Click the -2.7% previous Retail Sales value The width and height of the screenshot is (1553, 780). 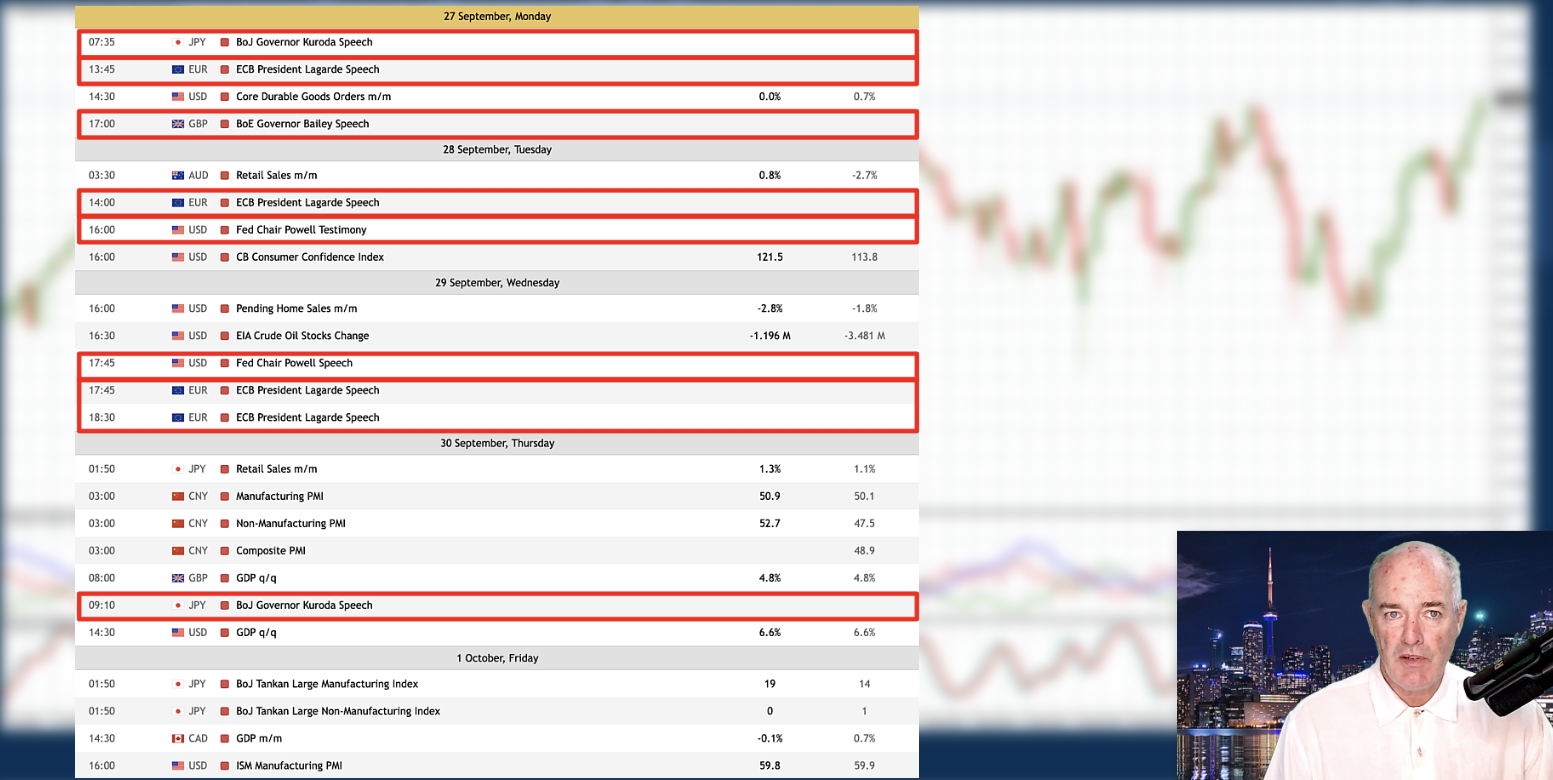[864, 175]
